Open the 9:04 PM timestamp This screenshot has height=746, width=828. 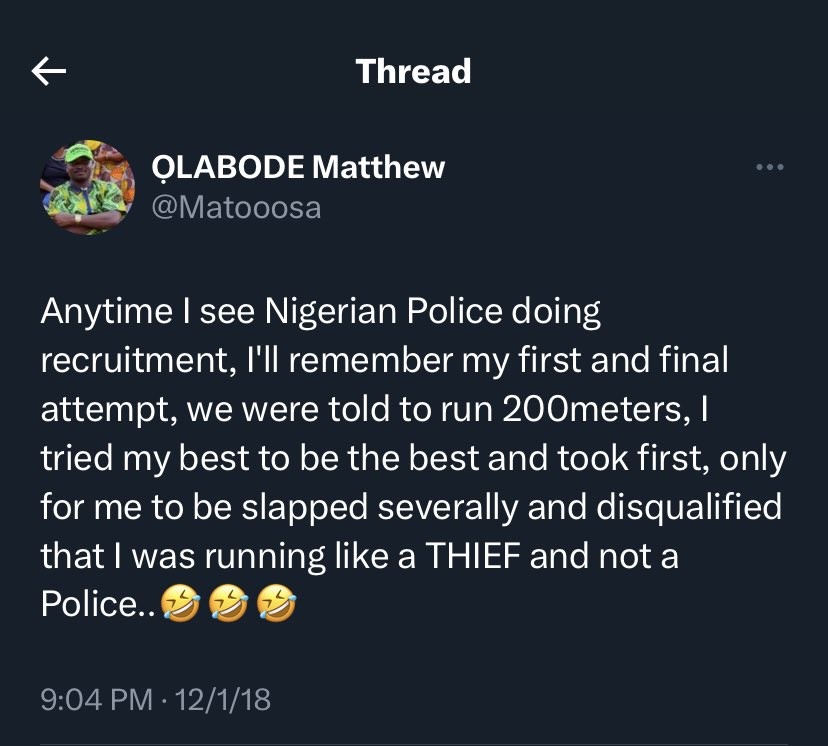(x=97, y=700)
